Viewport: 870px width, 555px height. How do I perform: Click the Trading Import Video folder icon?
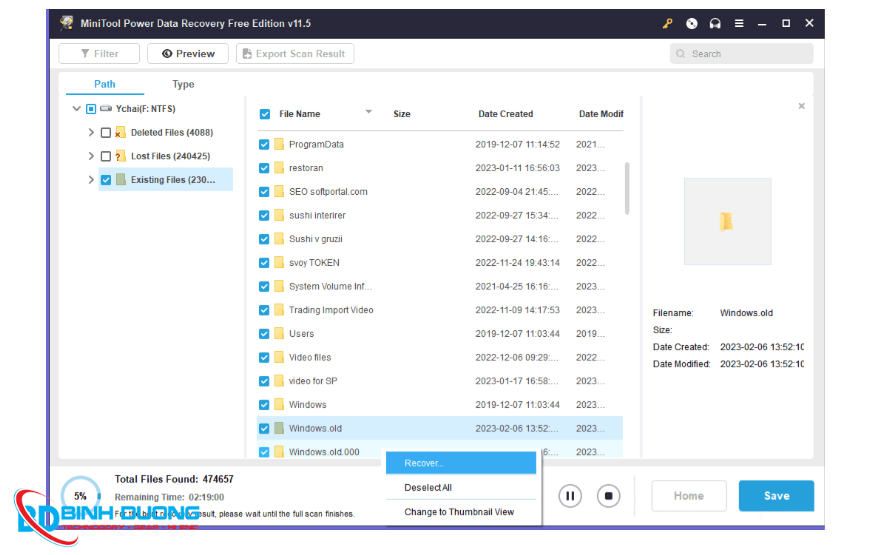click(x=279, y=310)
